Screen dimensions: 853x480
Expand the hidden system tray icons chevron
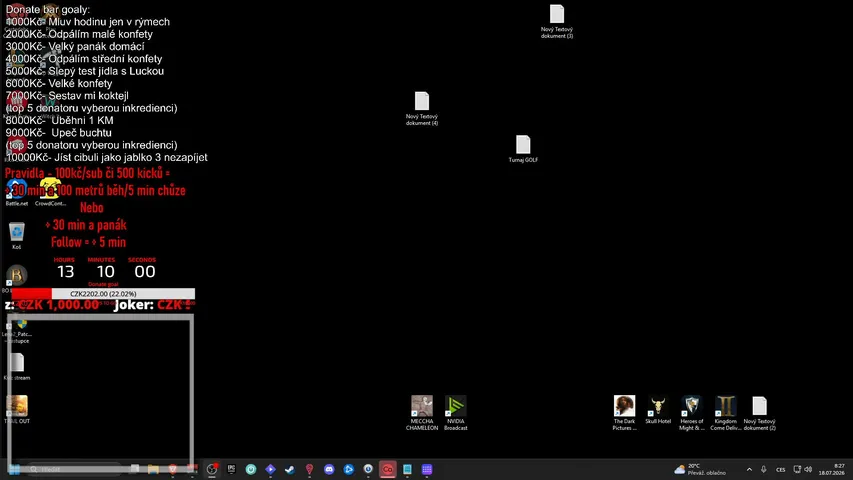click(x=749, y=469)
